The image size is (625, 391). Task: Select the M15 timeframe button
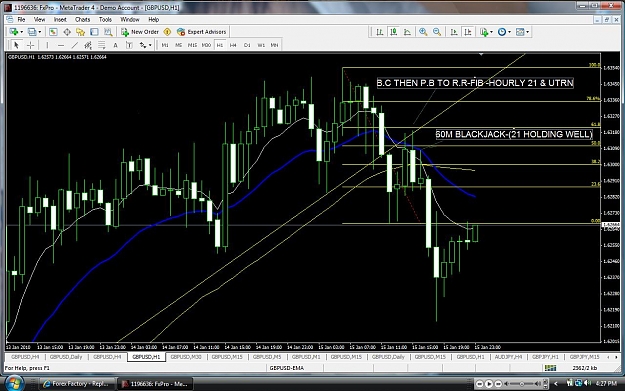pos(192,45)
